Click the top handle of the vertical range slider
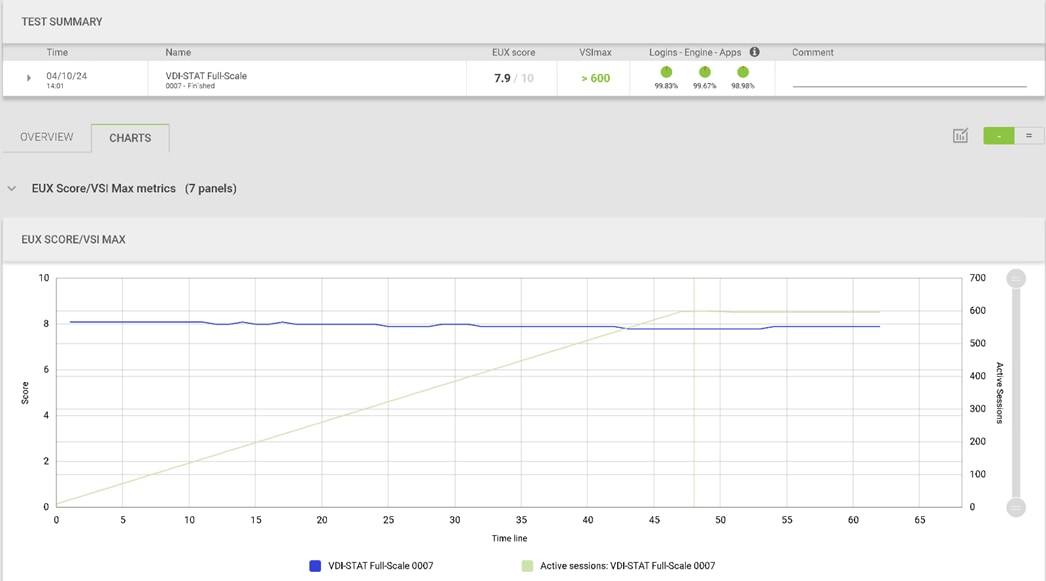The height and width of the screenshot is (581, 1046). tap(1016, 278)
